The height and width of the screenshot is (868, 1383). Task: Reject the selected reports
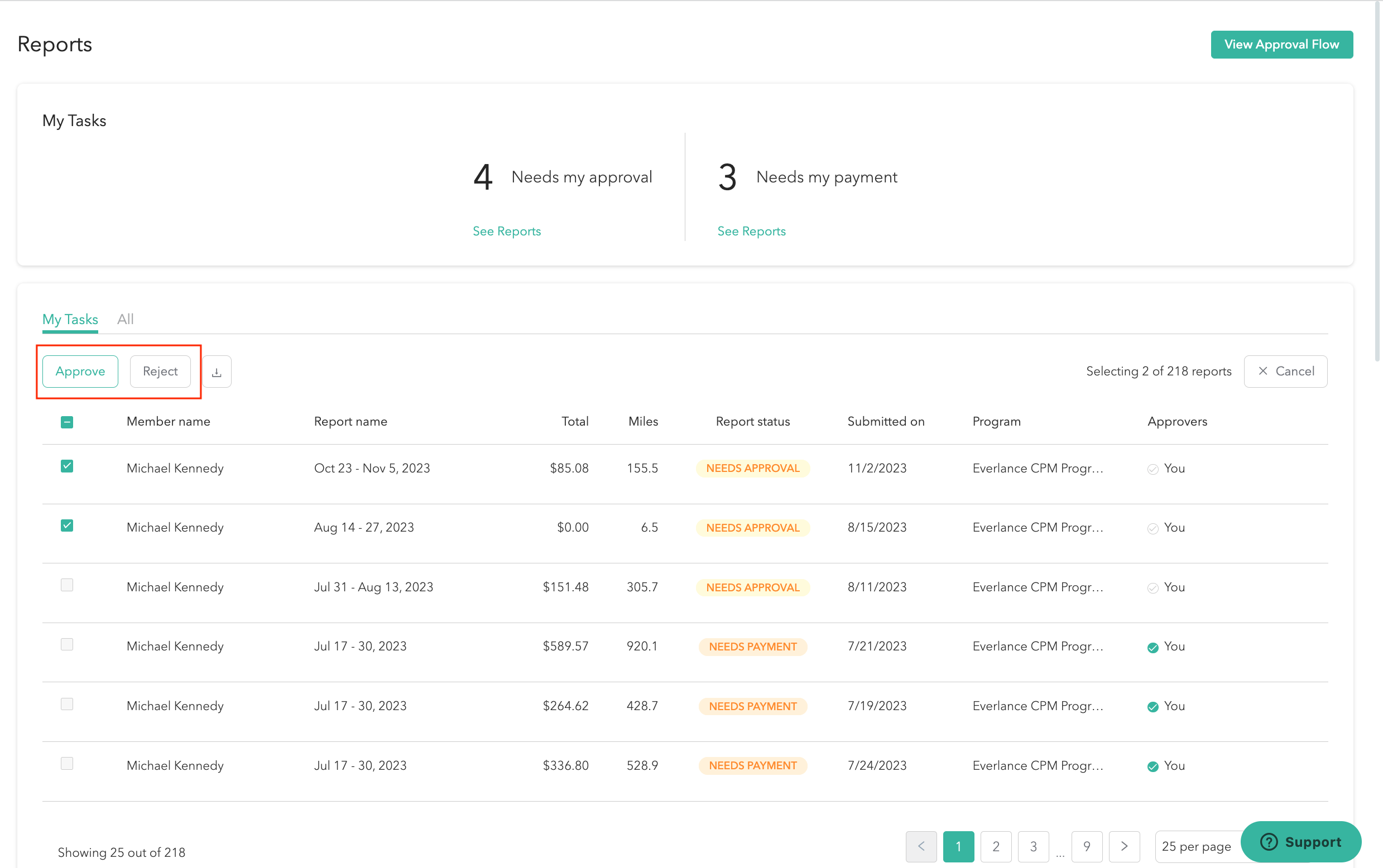coord(160,372)
